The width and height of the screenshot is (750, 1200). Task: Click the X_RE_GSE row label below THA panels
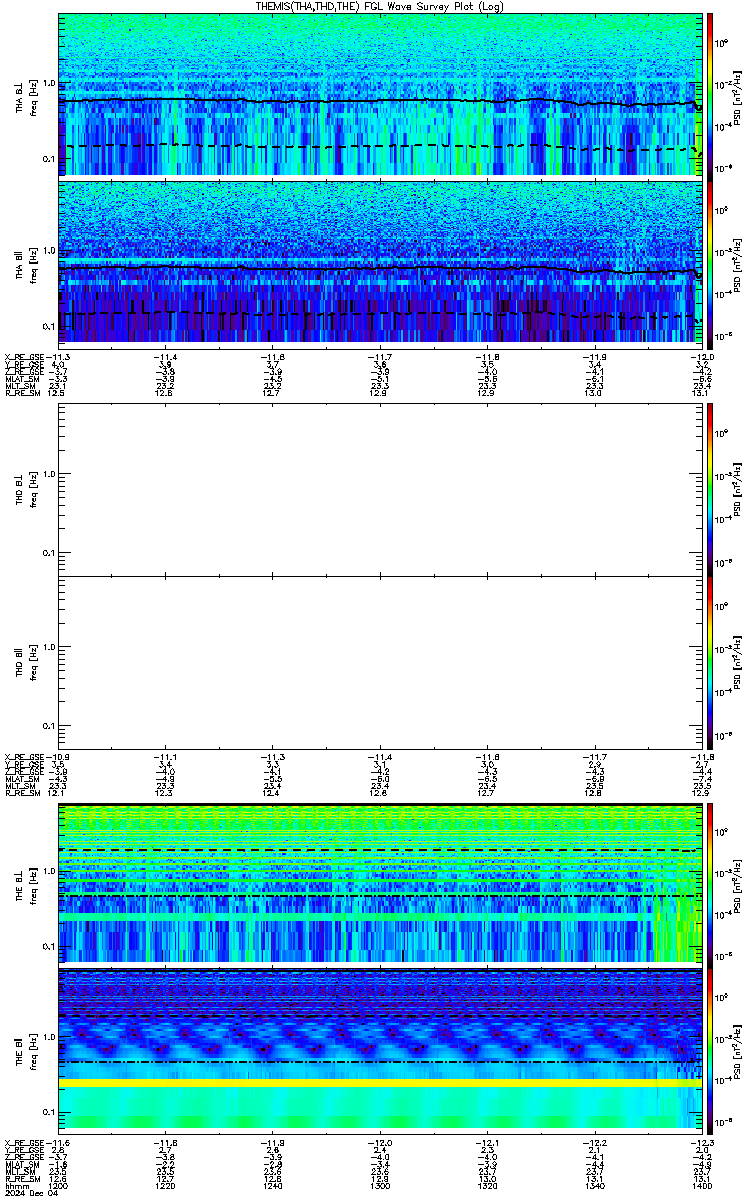23,357
